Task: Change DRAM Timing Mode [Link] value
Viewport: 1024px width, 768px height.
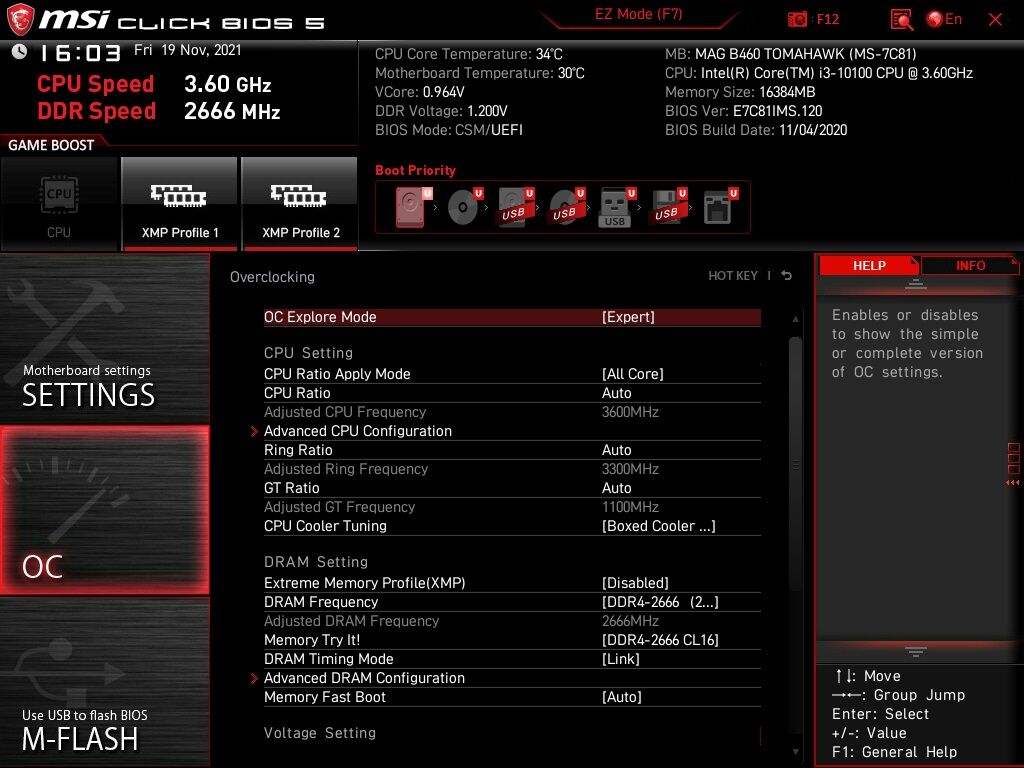Action: (x=620, y=659)
